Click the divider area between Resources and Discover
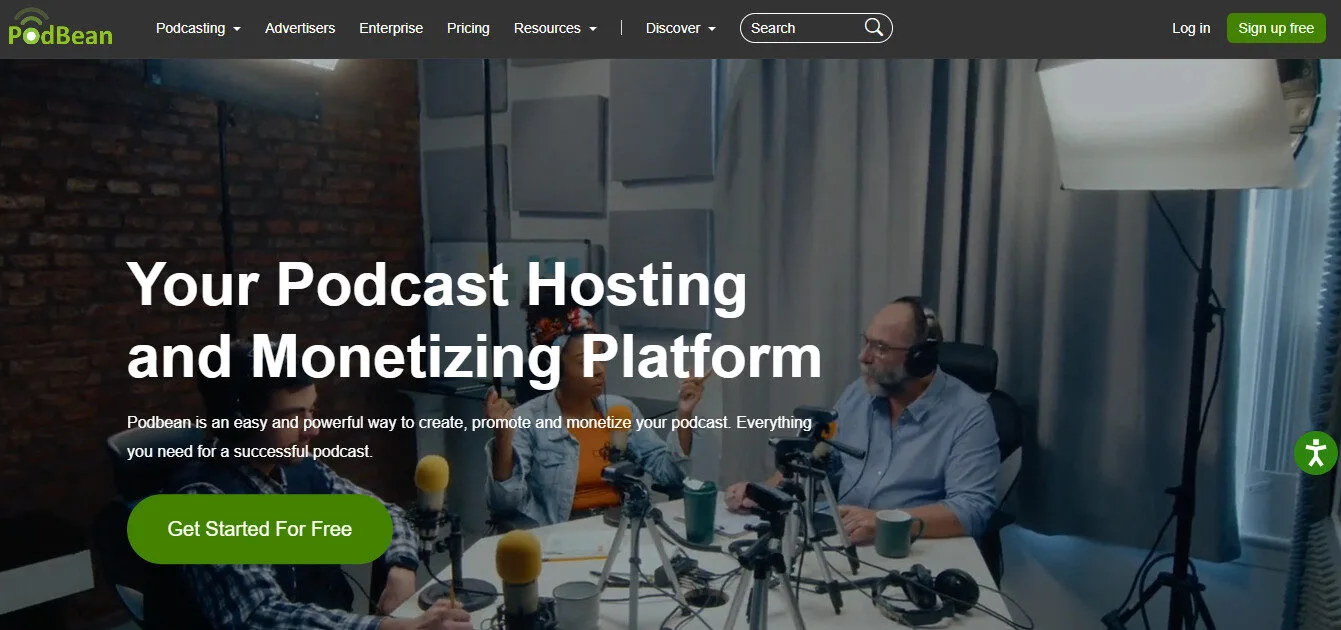Image resolution: width=1341 pixels, height=630 pixels. (622, 28)
